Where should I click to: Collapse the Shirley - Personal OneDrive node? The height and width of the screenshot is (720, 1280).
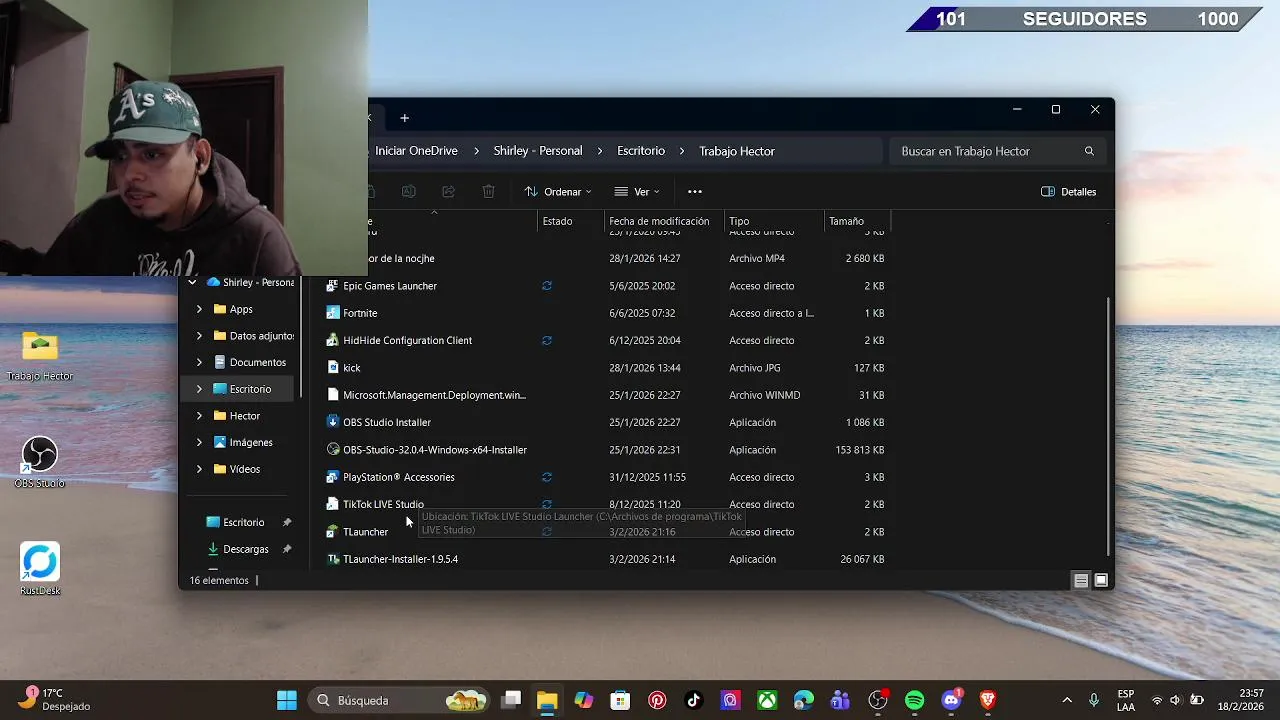(x=191, y=283)
